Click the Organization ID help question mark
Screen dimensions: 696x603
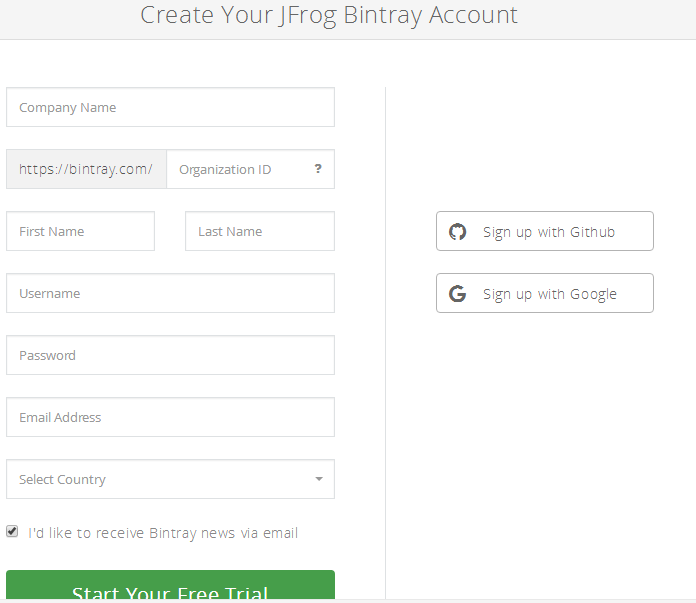[x=318, y=169]
